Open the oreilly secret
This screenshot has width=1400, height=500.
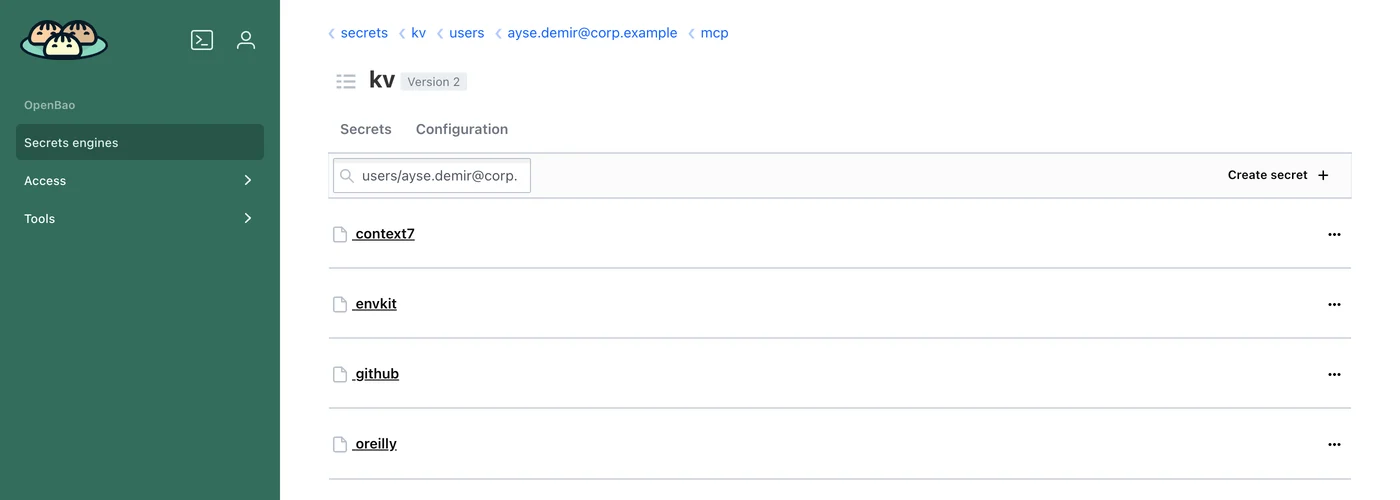click(x=375, y=444)
